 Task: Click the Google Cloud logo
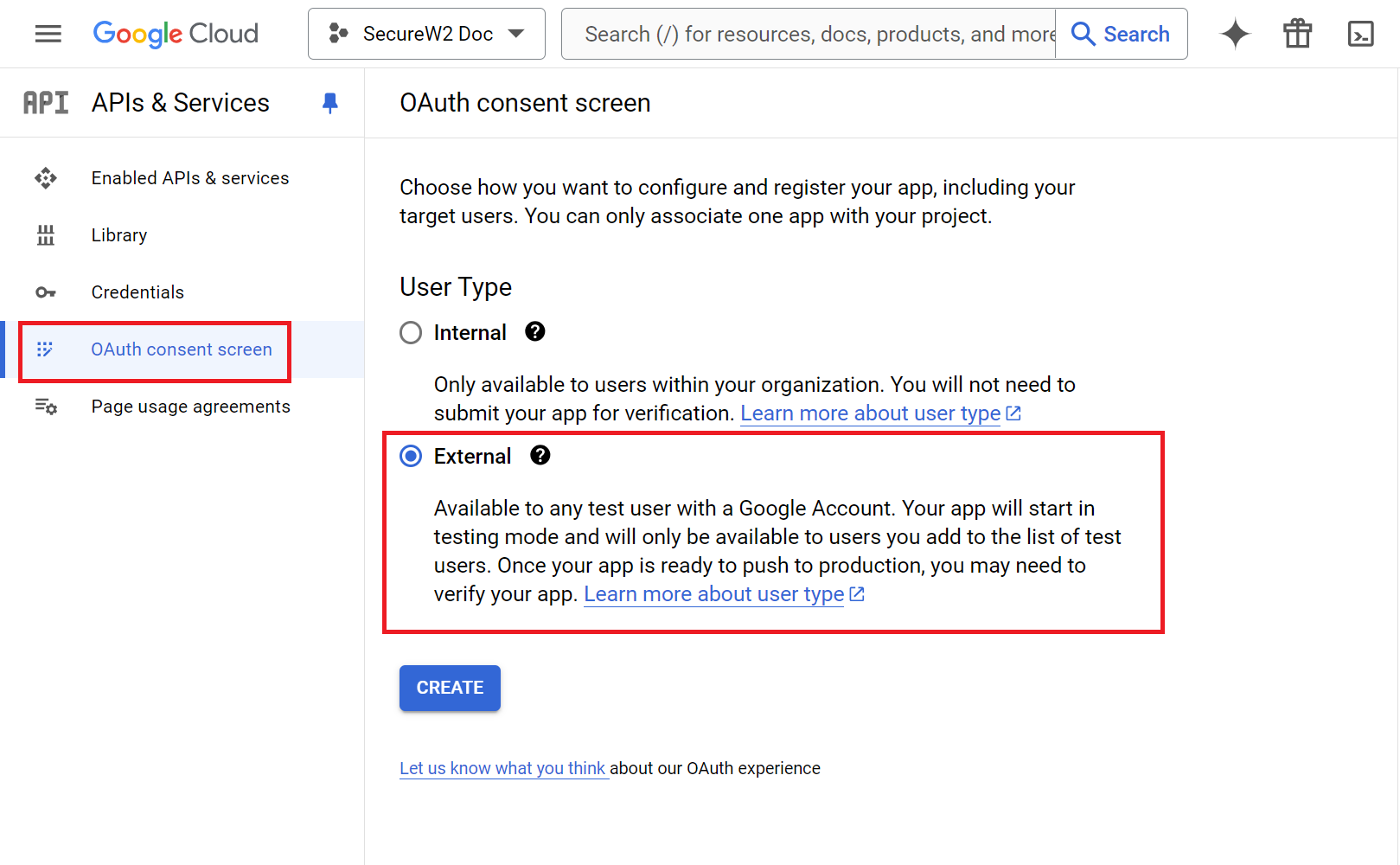click(x=176, y=34)
